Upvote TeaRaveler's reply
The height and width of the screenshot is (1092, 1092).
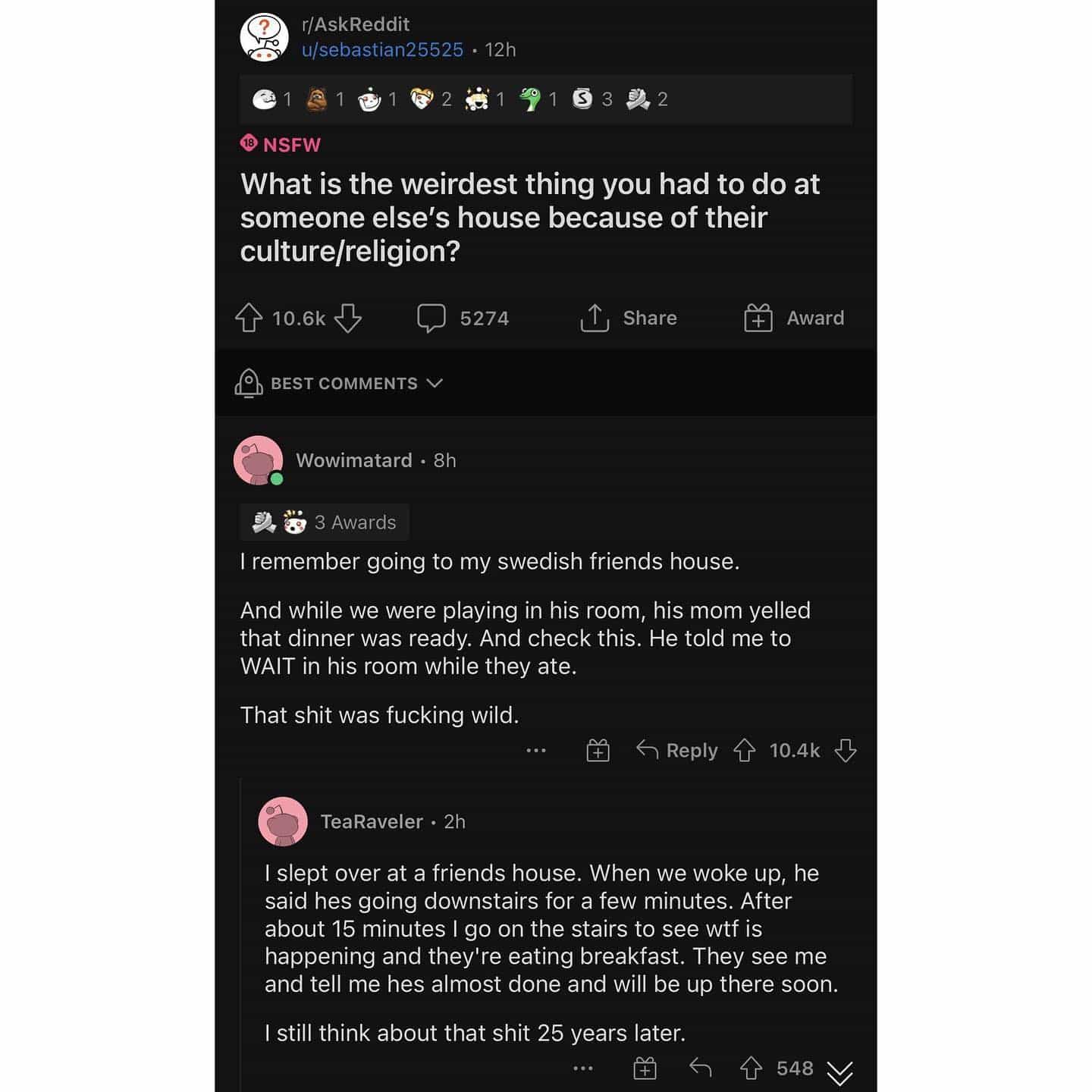click(x=751, y=1068)
